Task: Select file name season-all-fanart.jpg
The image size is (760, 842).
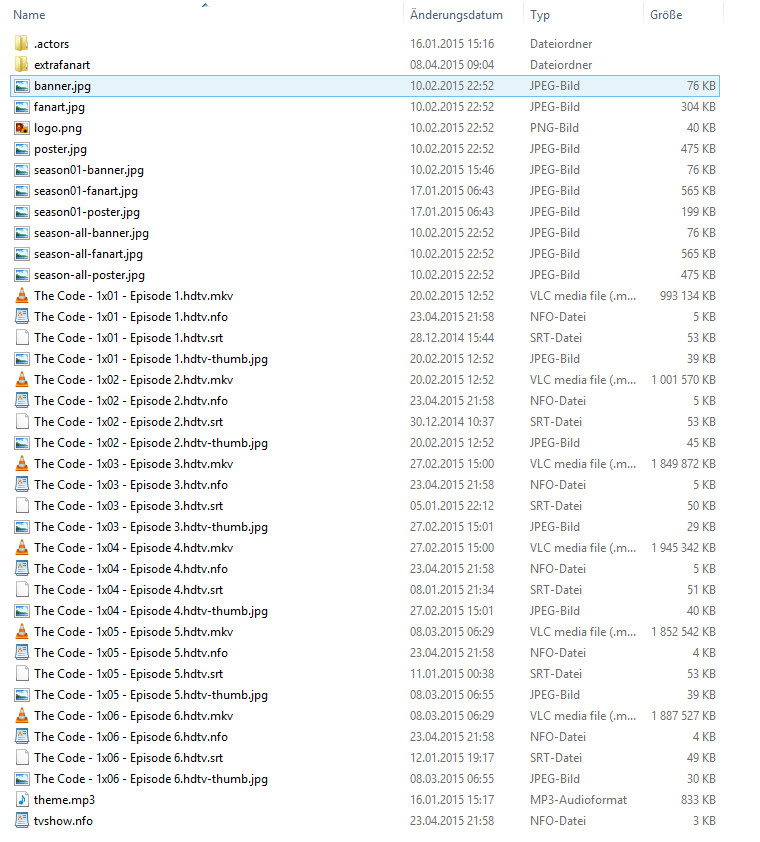Action: [x=89, y=254]
